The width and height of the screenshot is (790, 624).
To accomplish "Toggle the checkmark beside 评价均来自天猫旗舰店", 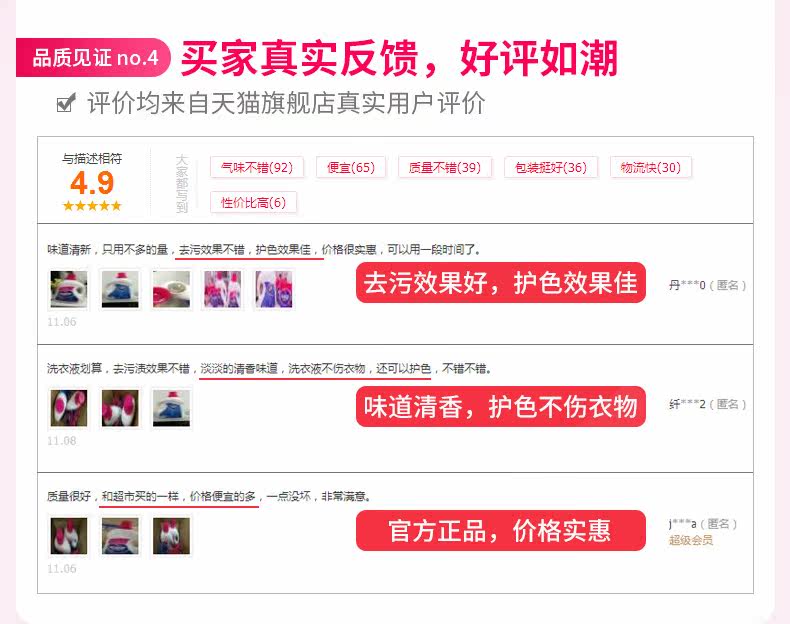I will tap(66, 103).
